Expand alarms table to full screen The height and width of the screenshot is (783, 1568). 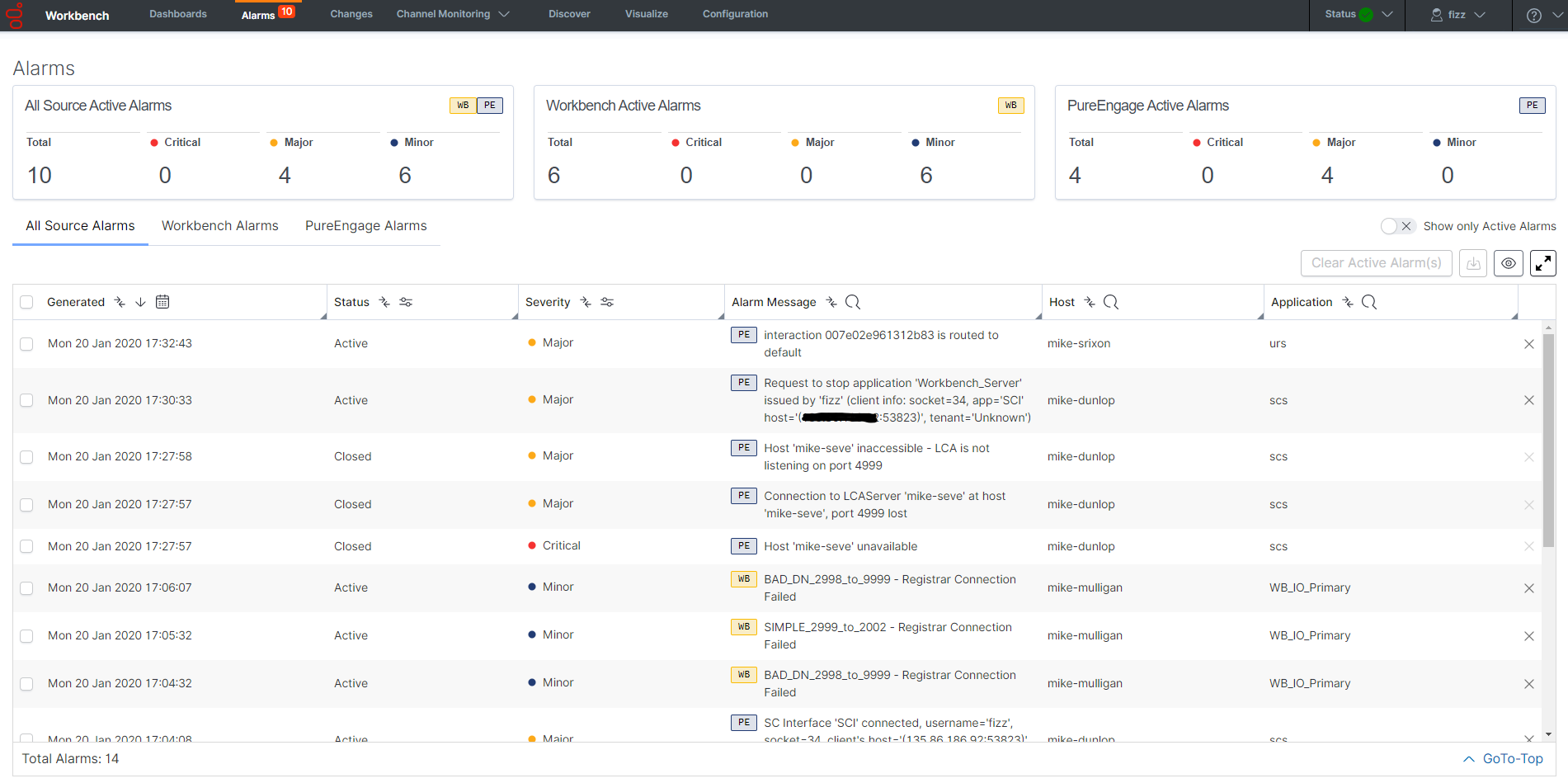coord(1542,263)
